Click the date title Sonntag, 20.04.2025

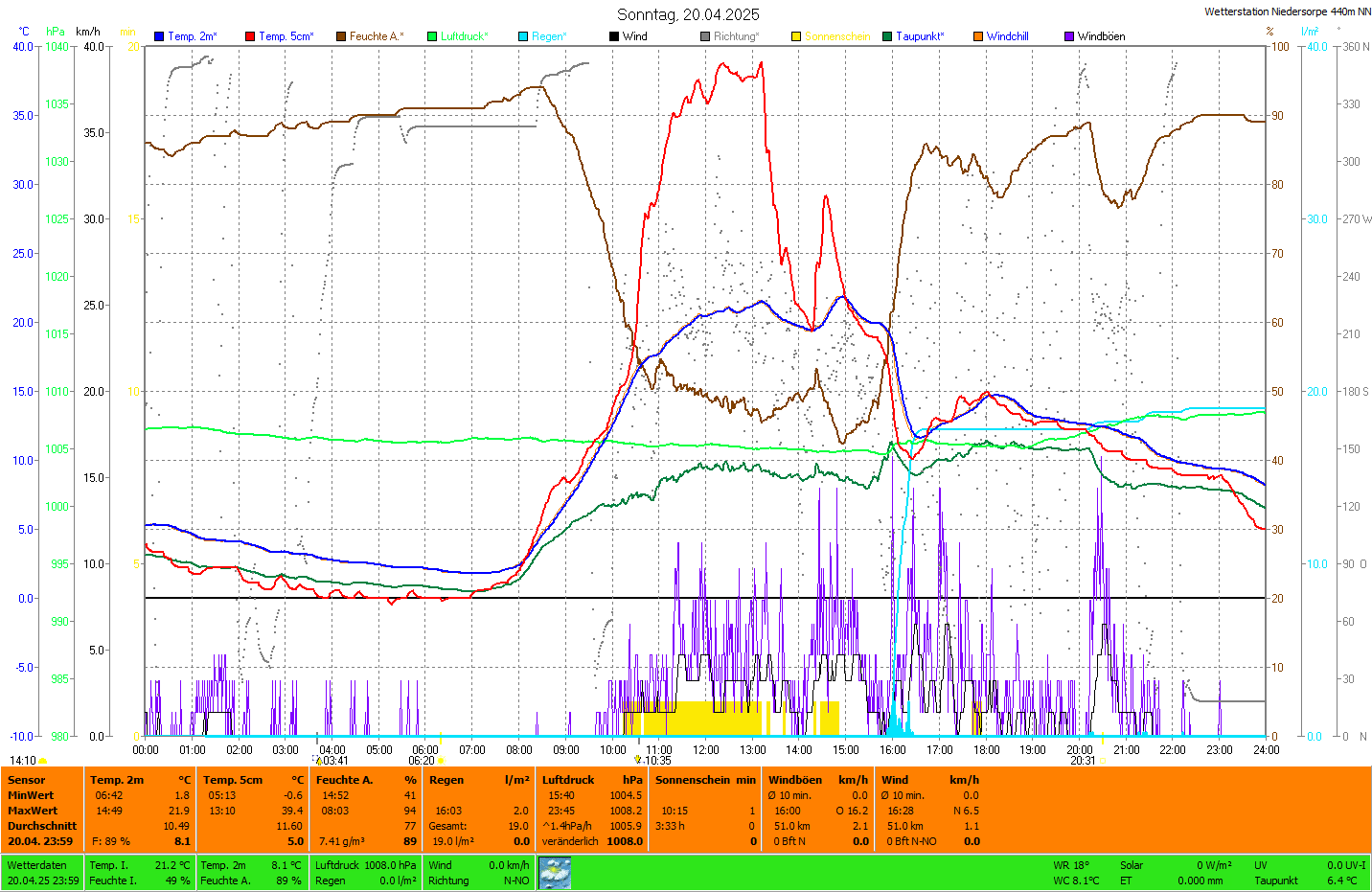[x=688, y=14]
